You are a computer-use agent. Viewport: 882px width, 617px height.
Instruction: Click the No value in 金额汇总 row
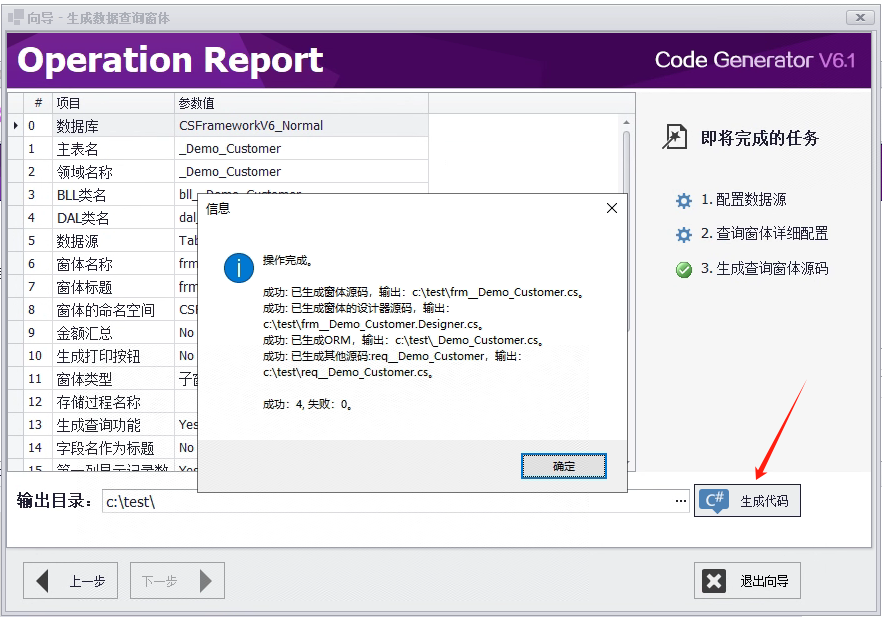click(x=186, y=333)
